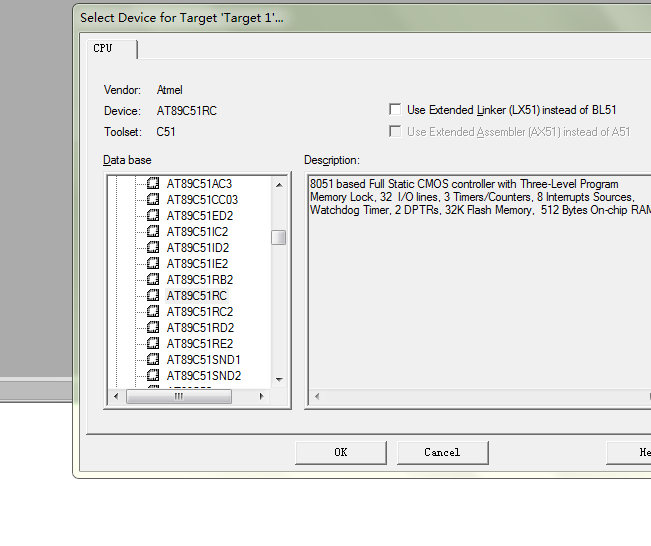This screenshot has width=651, height=546.
Task: Pick the AT89C51IC2 device entry
Action: click(197, 232)
